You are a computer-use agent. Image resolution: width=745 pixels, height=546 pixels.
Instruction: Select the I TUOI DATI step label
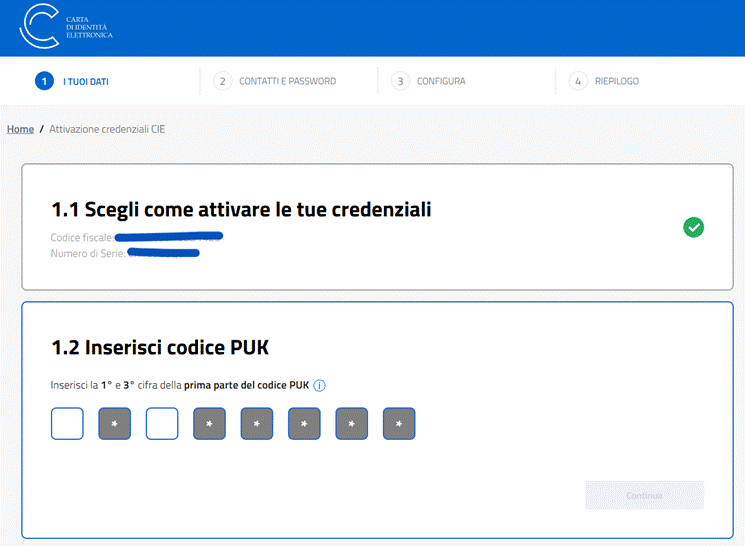(x=86, y=81)
